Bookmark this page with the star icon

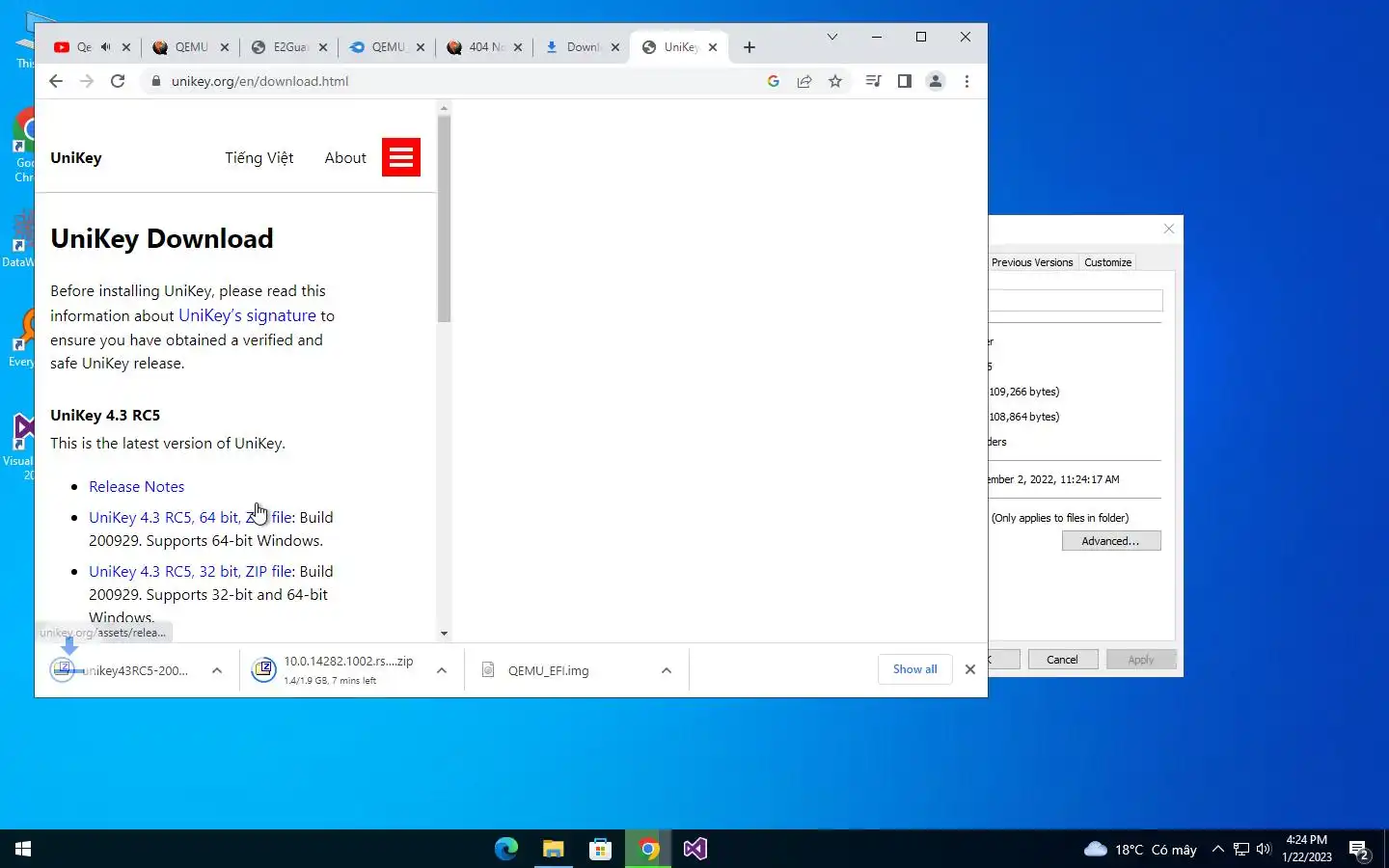(835, 81)
